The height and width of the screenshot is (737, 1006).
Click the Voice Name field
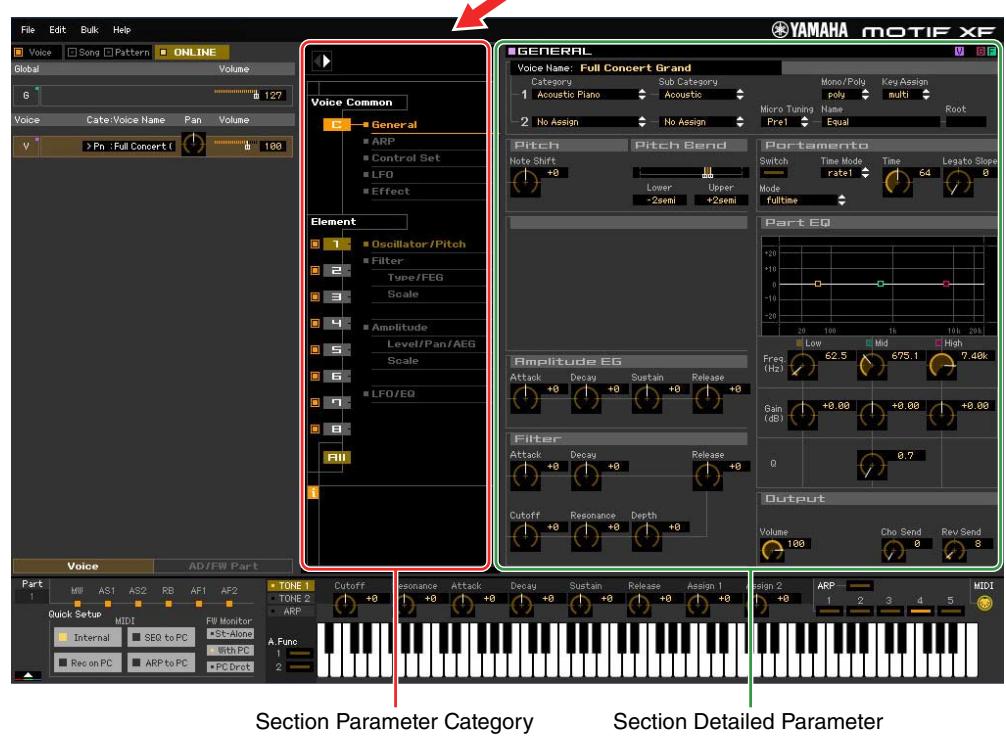click(645, 67)
